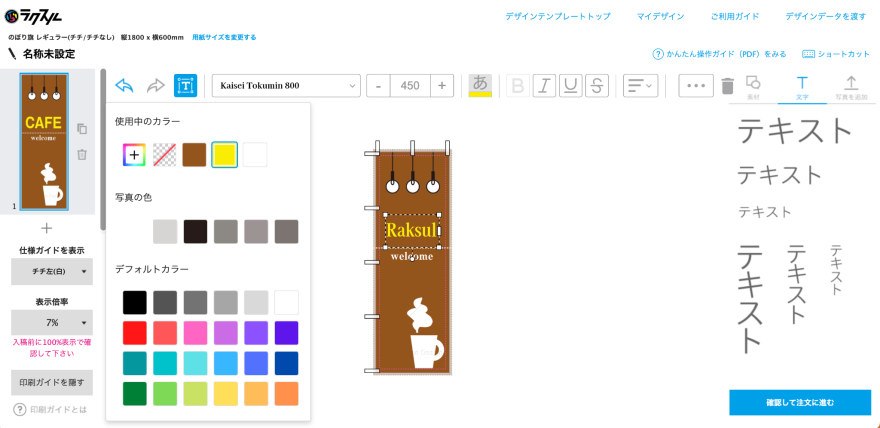Screen dimensions: 880x428
Task: Click 印刷ガイドを隠す button
Action: click(52, 383)
